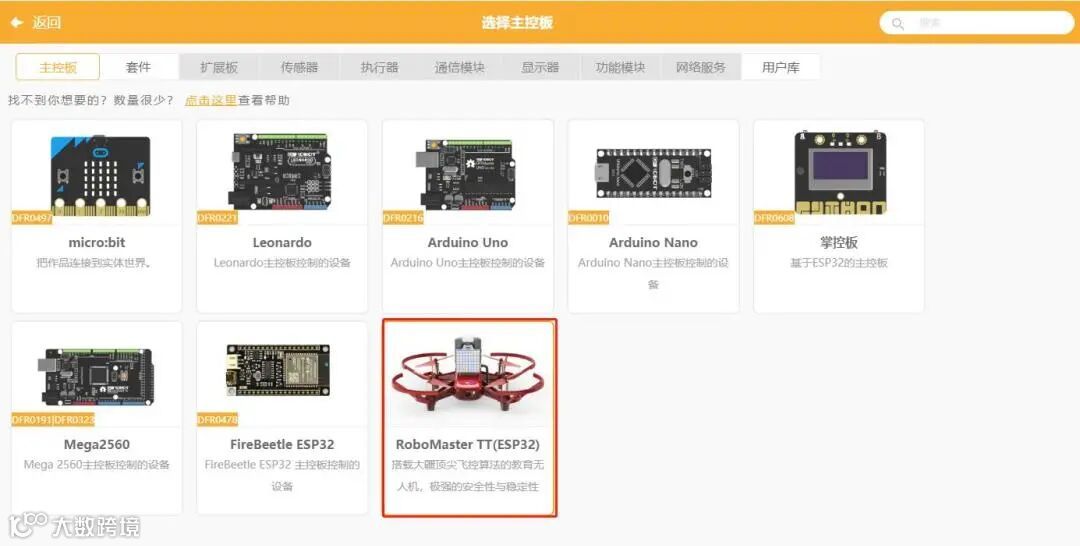The height and width of the screenshot is (546, 1080).
Task: Select the 主控板 tab
Action: pos(58,67)
